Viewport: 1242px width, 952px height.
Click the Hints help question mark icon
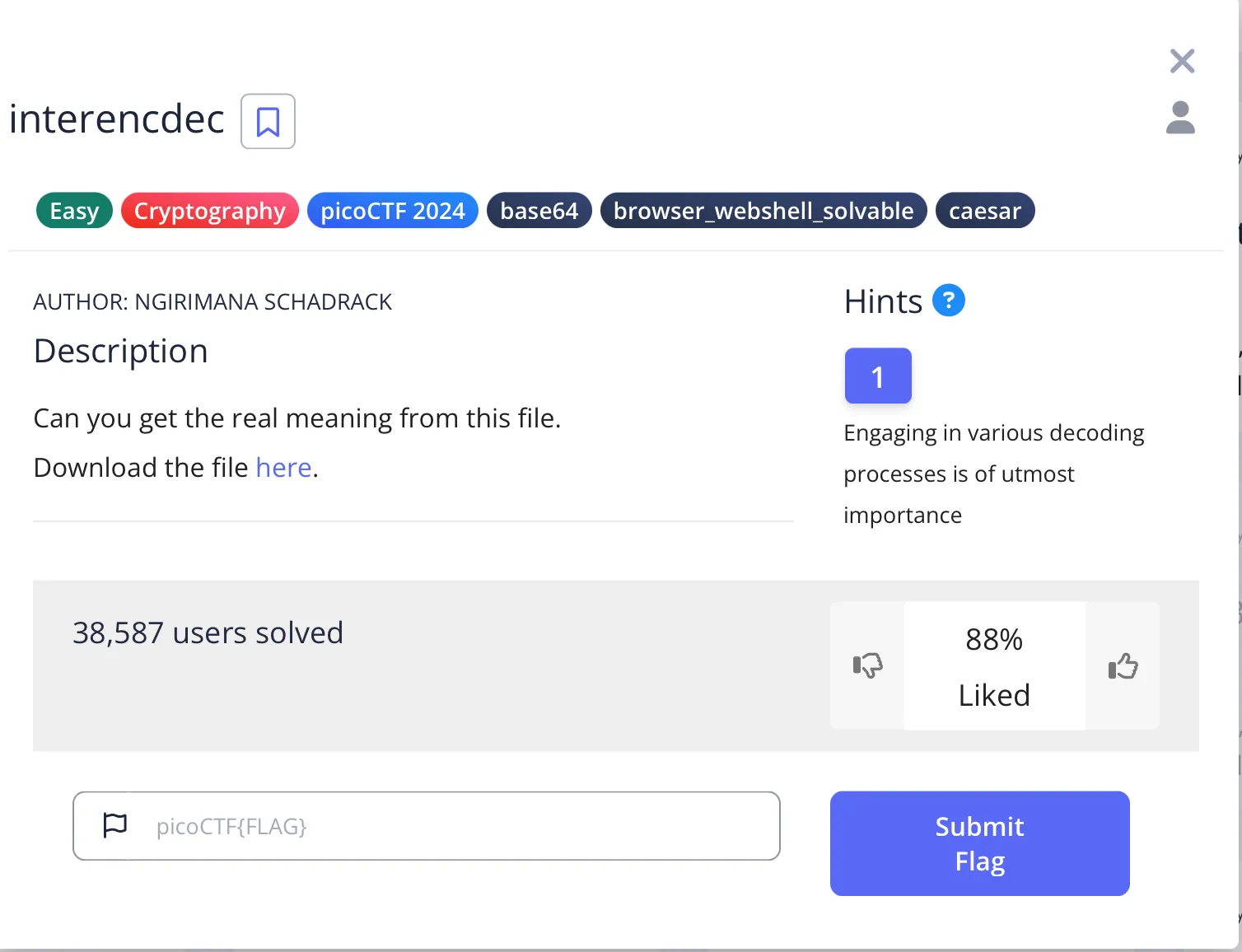click(x=948, y=301)
